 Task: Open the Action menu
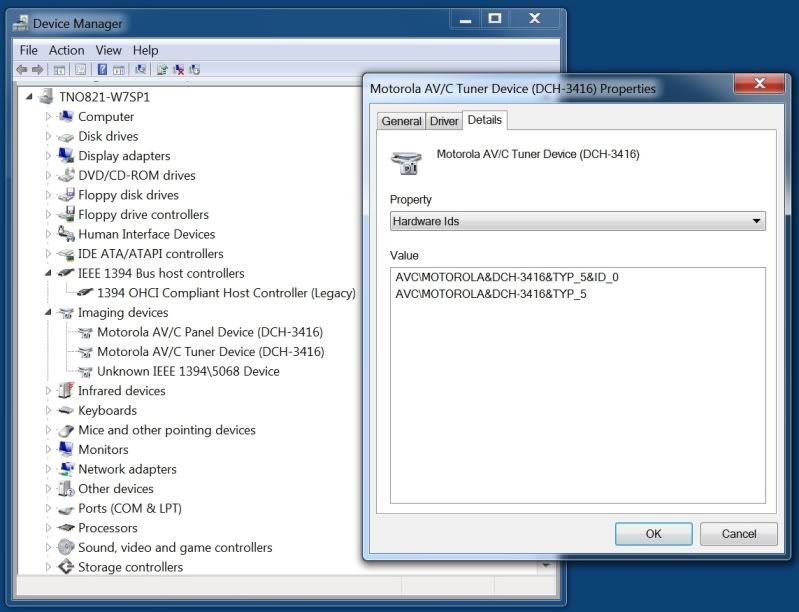(67, 50)
